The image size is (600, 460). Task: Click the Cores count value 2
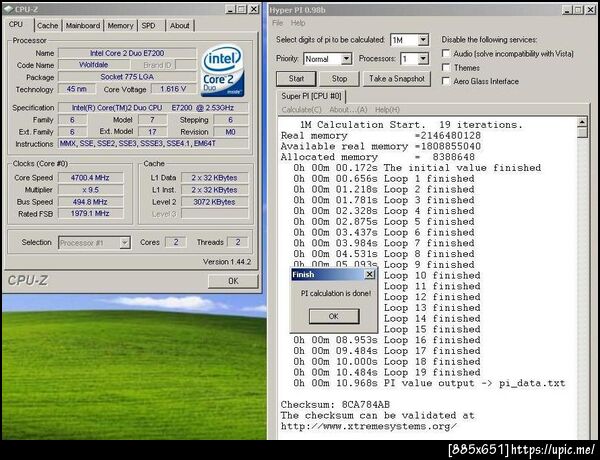click(x=176, y=242)
